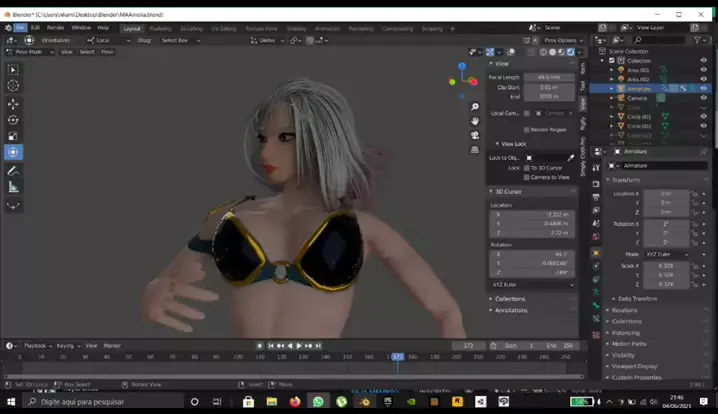The image size is (718, 414).
Task: Open the Select Box drag dropdown
Action: [180, 40]
